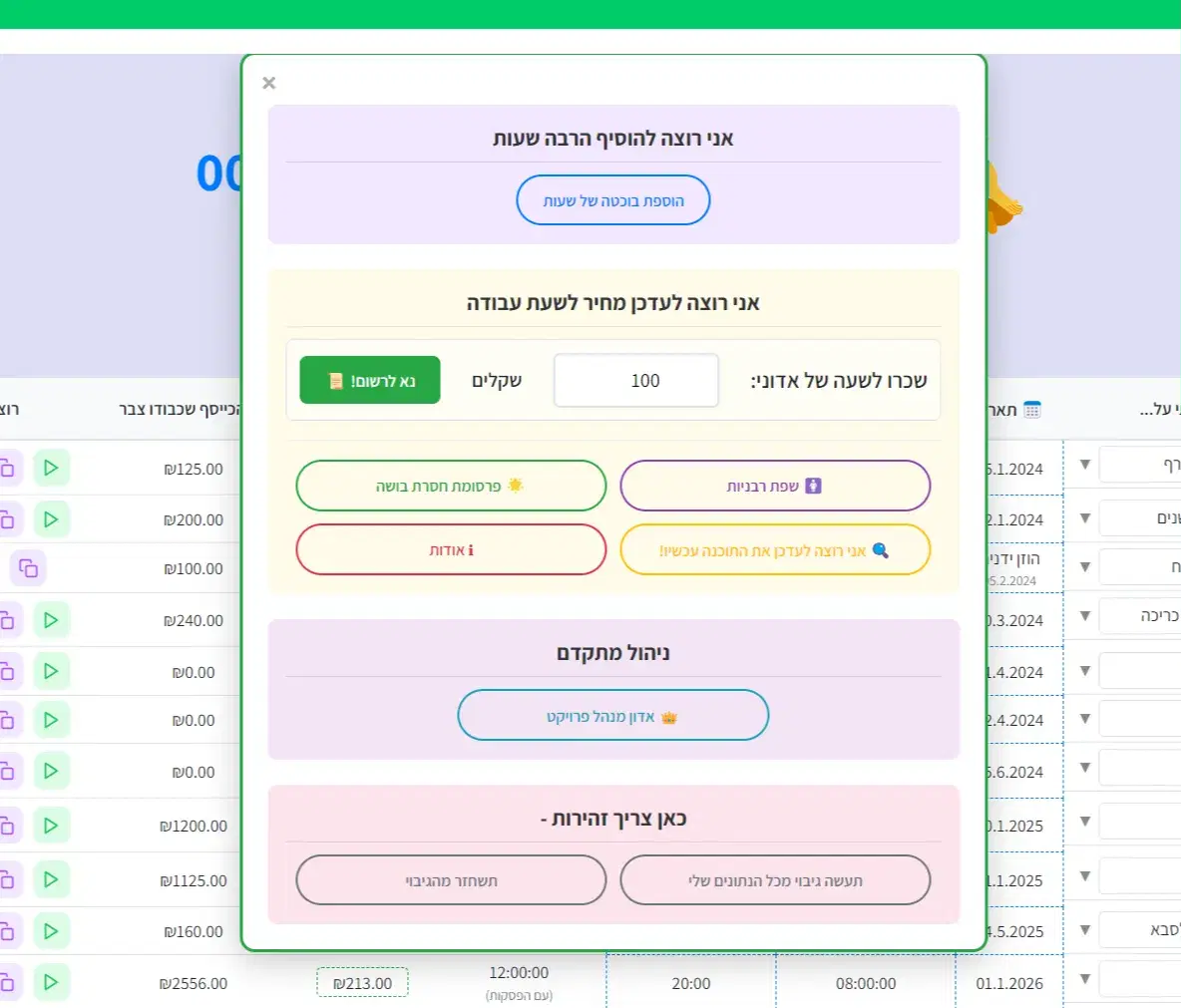Open 'אדון מנהל פרויקט' project manager
This screenshot has height=1008, width=1182.
pyautogui.click(x=612, y=716)
